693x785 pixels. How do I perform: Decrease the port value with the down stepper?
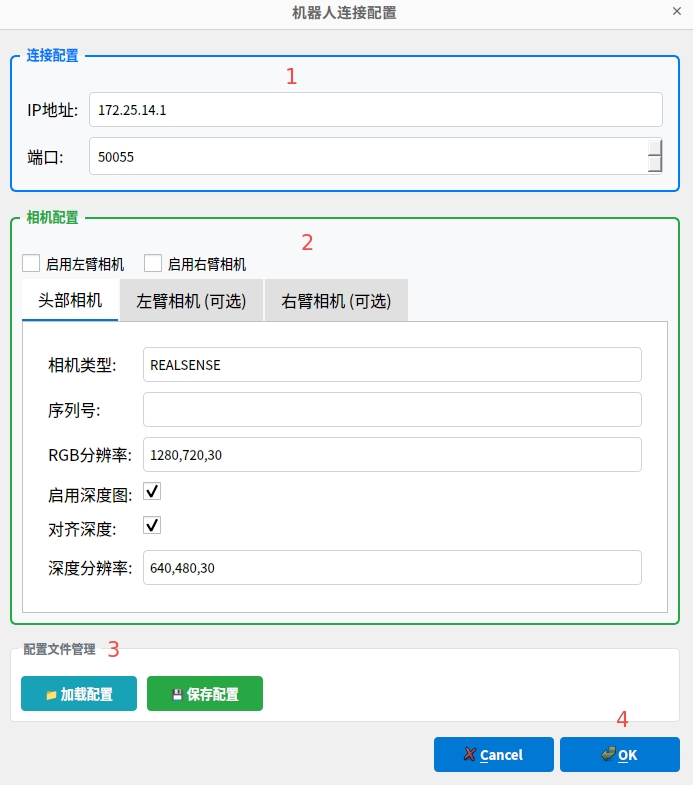pyautogui.click(x=654, y=165)
